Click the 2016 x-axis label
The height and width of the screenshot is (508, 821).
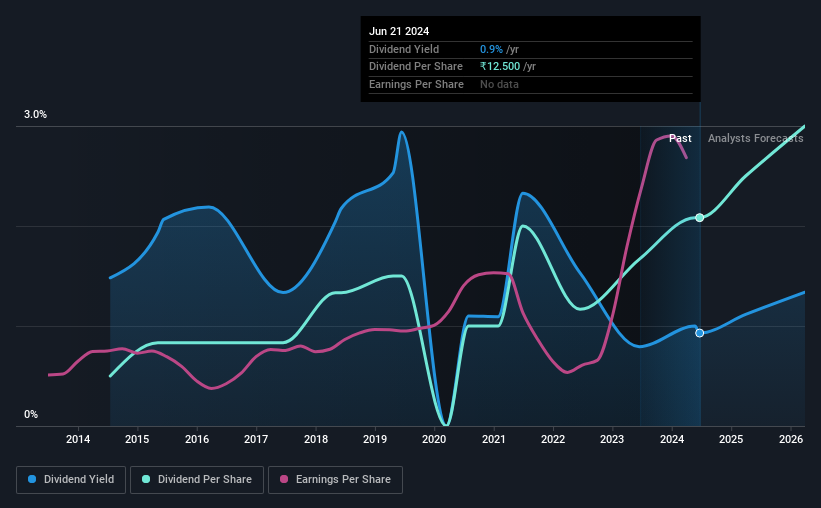[x=197, y=439]
